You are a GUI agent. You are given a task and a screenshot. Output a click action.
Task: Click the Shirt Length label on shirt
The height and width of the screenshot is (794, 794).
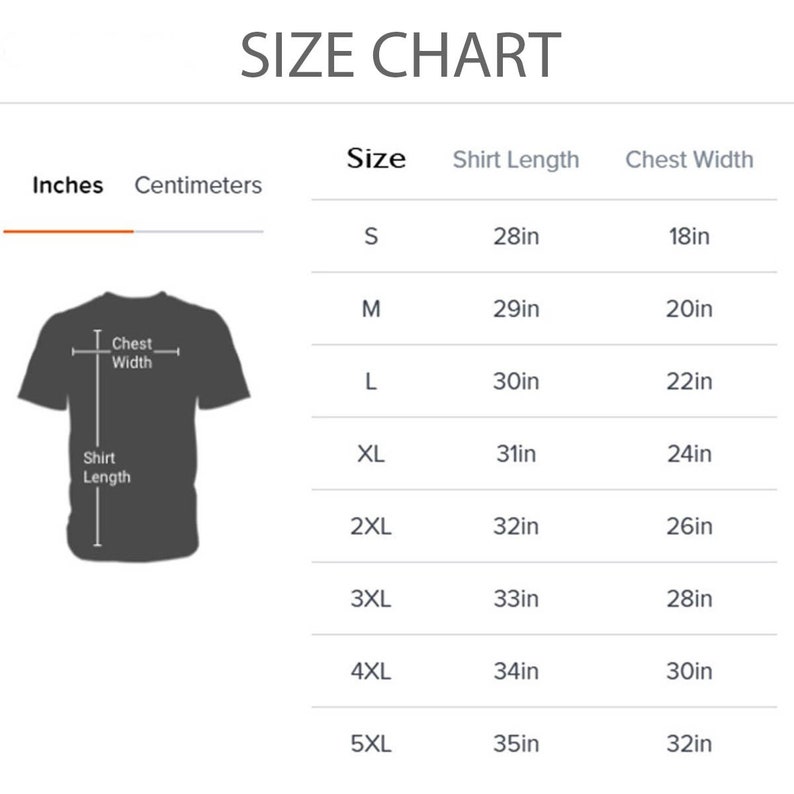(x=107, y=467)
